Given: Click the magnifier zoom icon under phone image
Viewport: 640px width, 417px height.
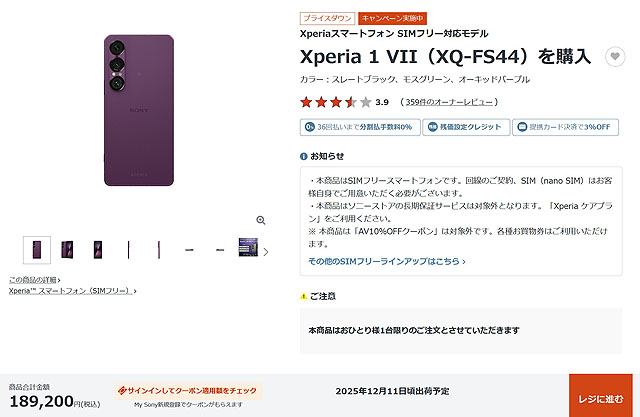Looking at the screenshot, I should (x=261, y=220).
